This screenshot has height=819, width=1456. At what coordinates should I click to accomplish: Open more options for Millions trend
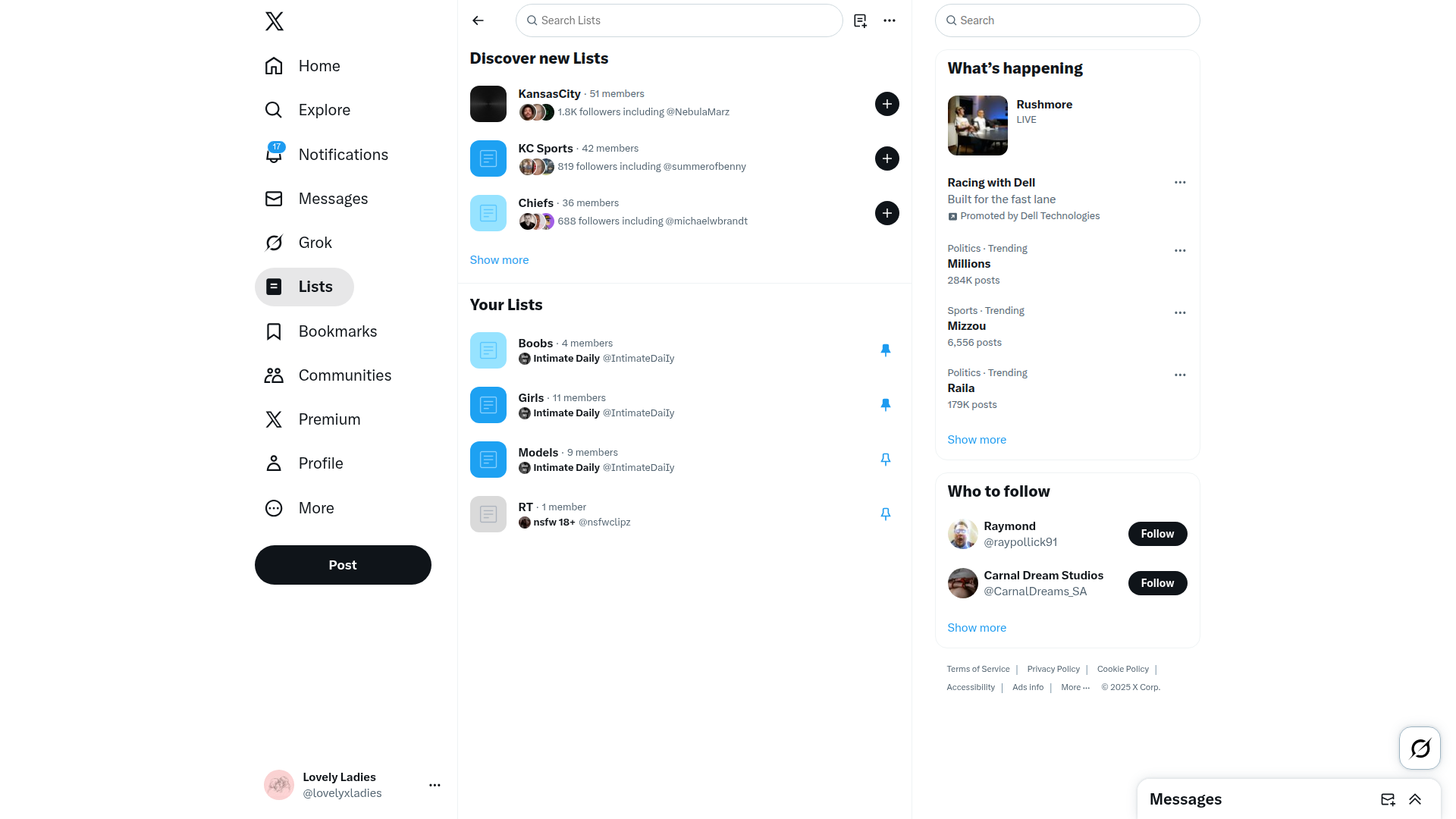click(x=1180, y=250)
